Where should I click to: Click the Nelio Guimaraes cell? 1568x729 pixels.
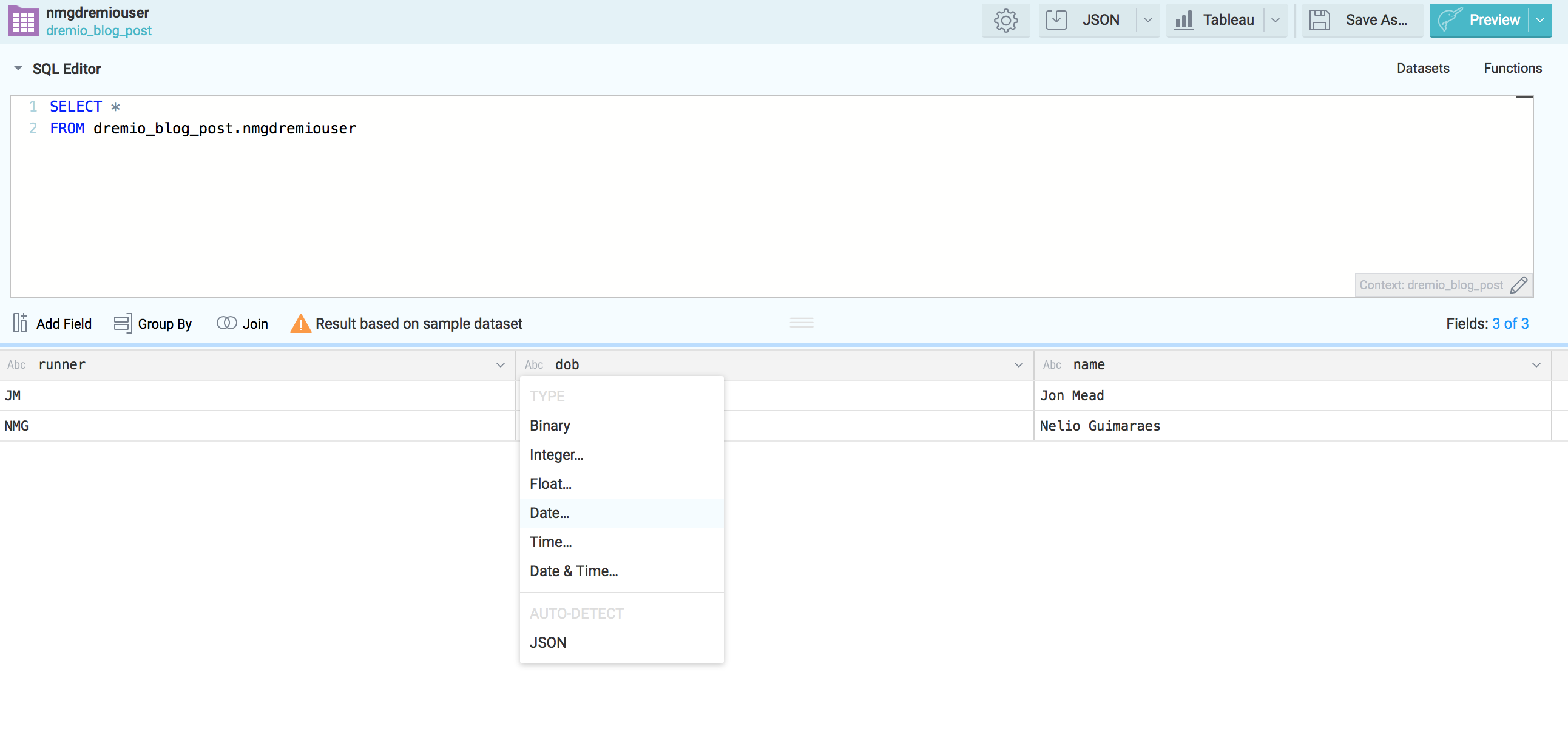pos(1293,426)
